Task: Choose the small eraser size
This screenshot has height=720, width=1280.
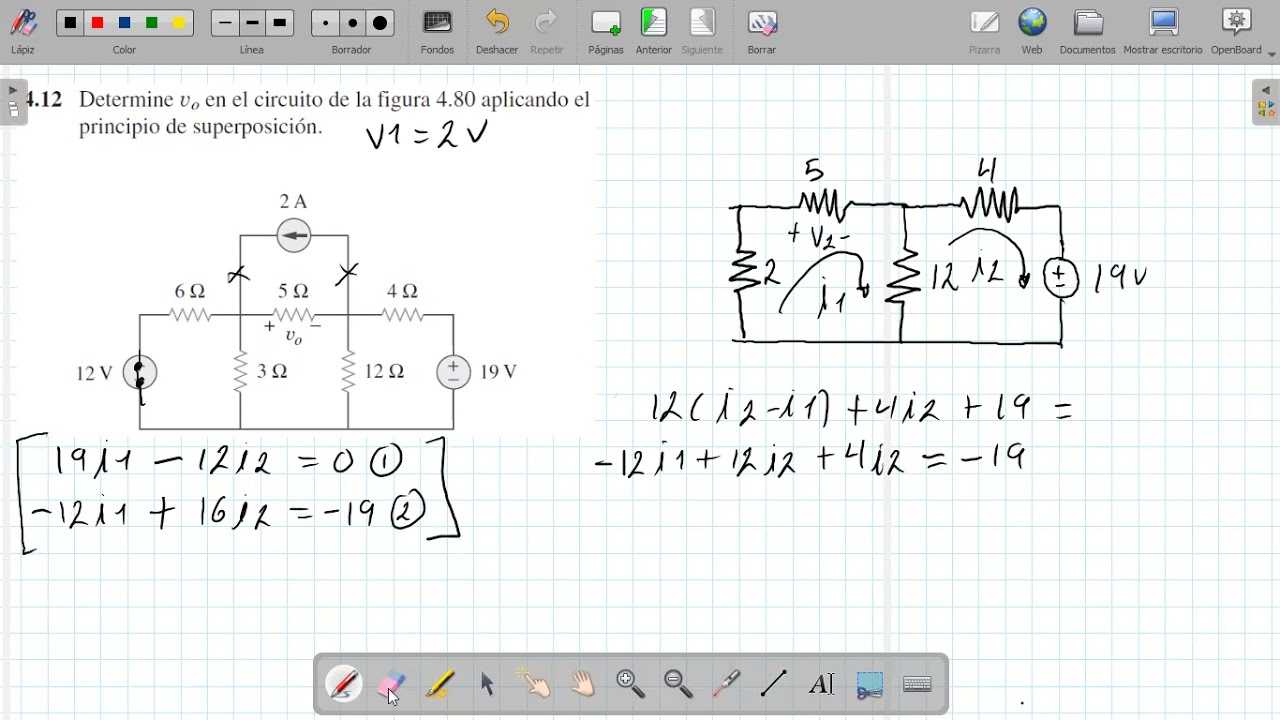Action: (325, 23)
